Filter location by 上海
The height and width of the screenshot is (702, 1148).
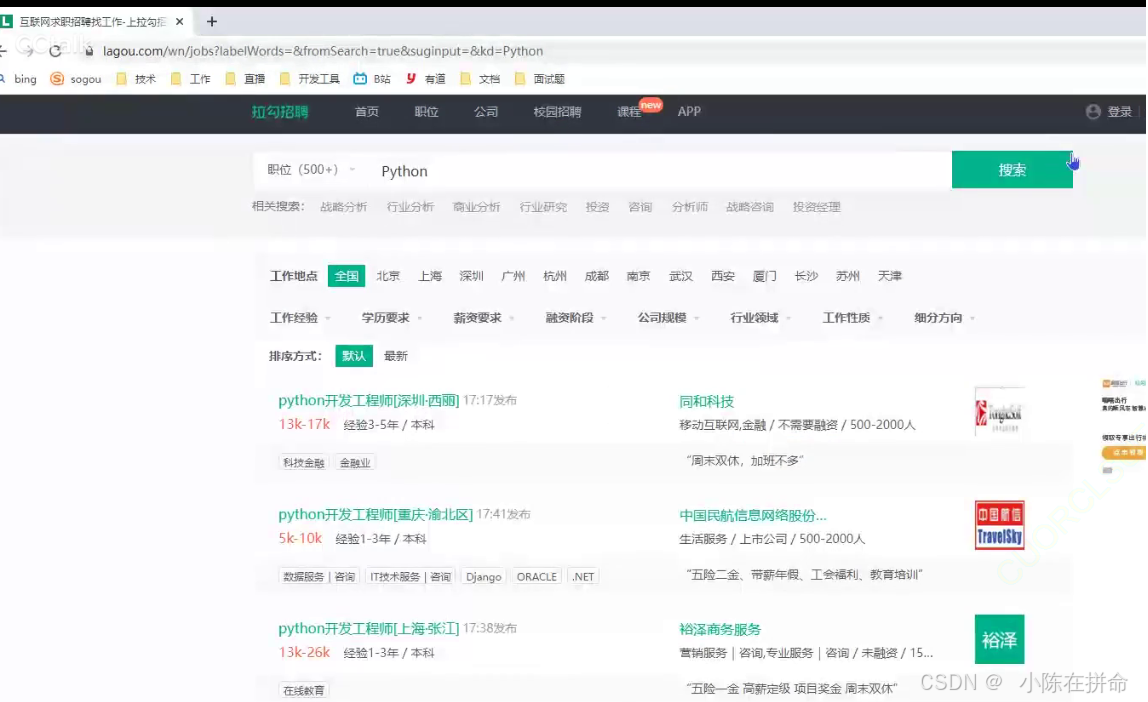(430, 276)
